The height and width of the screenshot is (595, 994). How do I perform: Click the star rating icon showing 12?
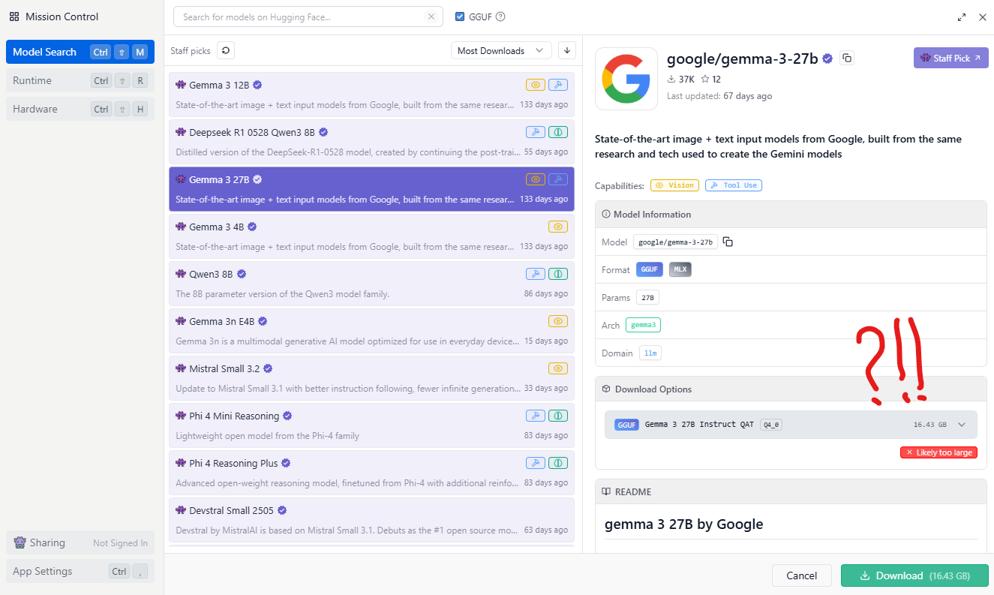click(705, 79)
